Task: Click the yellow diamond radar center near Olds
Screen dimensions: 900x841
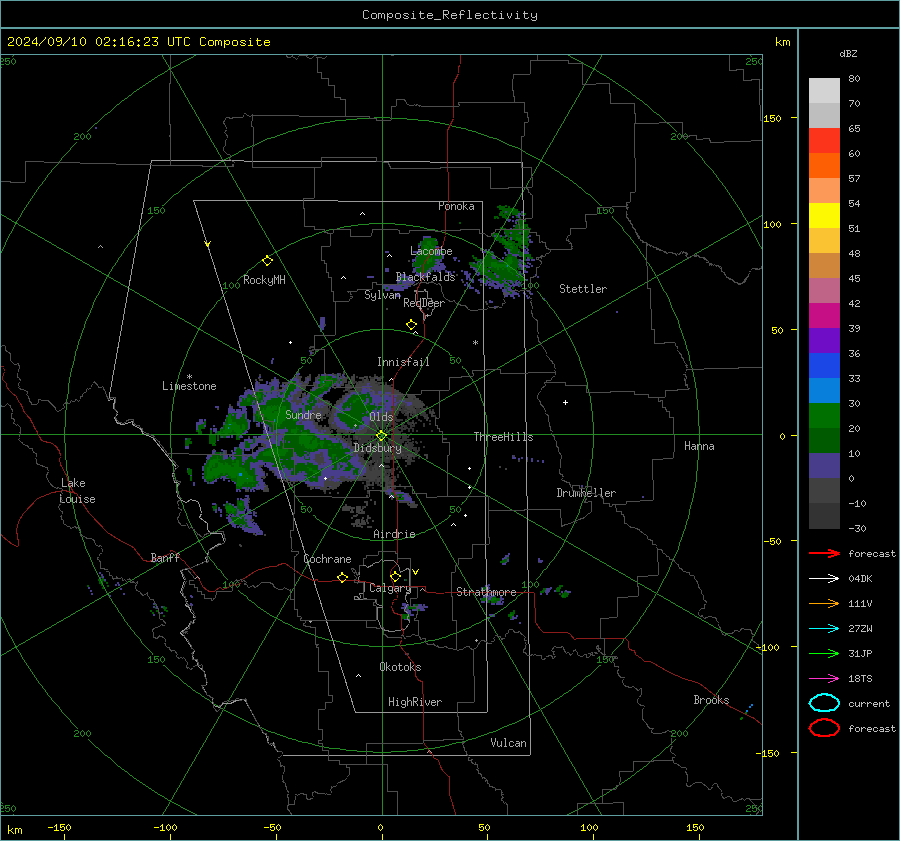Action: (381, 435)
